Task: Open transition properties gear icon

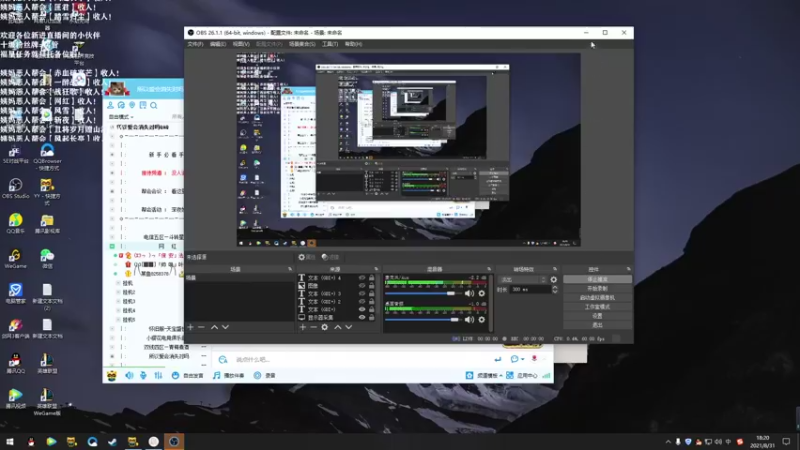Action: [554, 280]
